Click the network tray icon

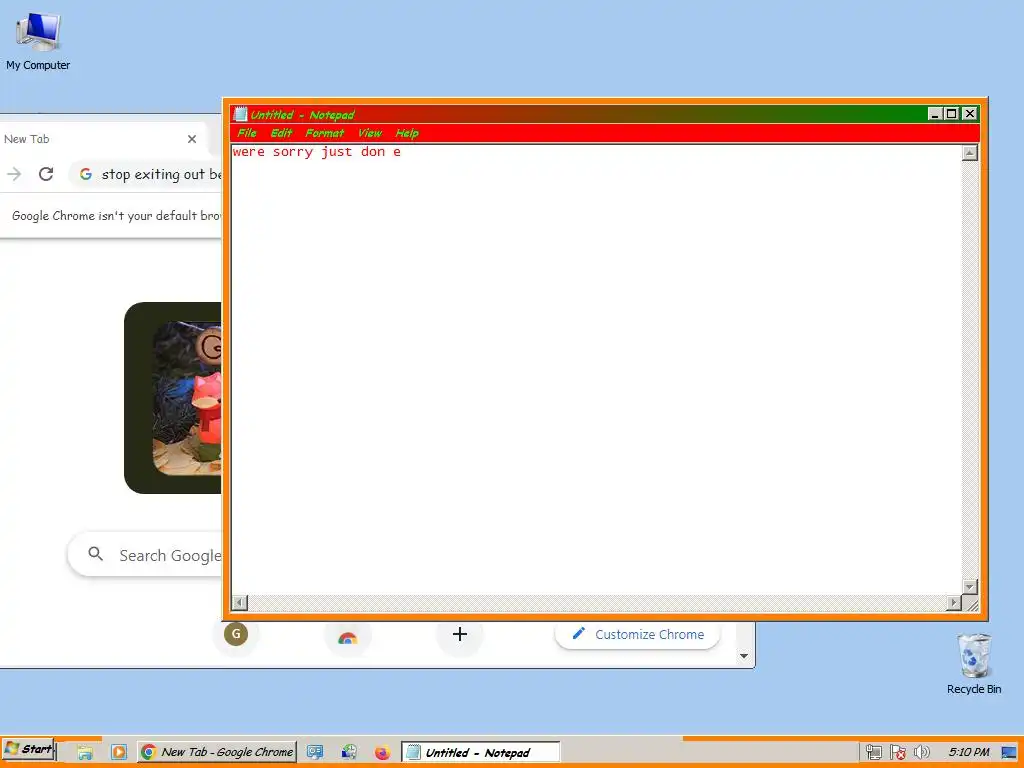[x=874, y=752]
